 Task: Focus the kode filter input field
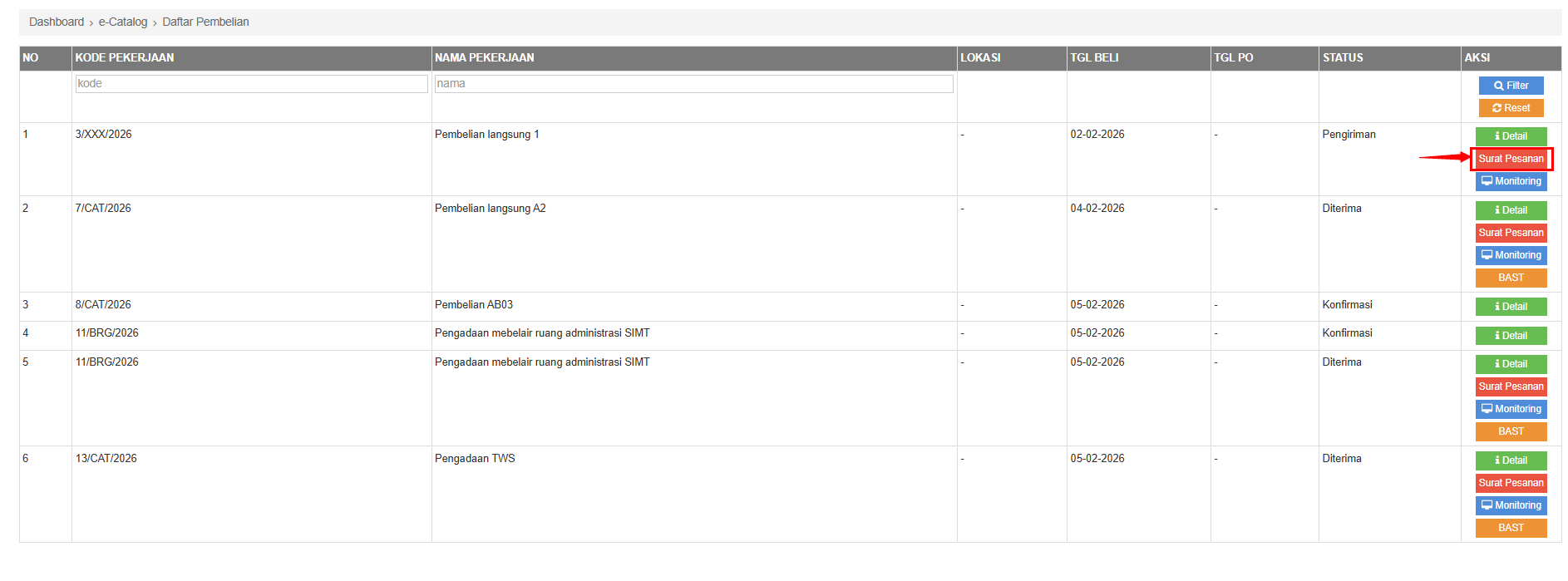251,84
